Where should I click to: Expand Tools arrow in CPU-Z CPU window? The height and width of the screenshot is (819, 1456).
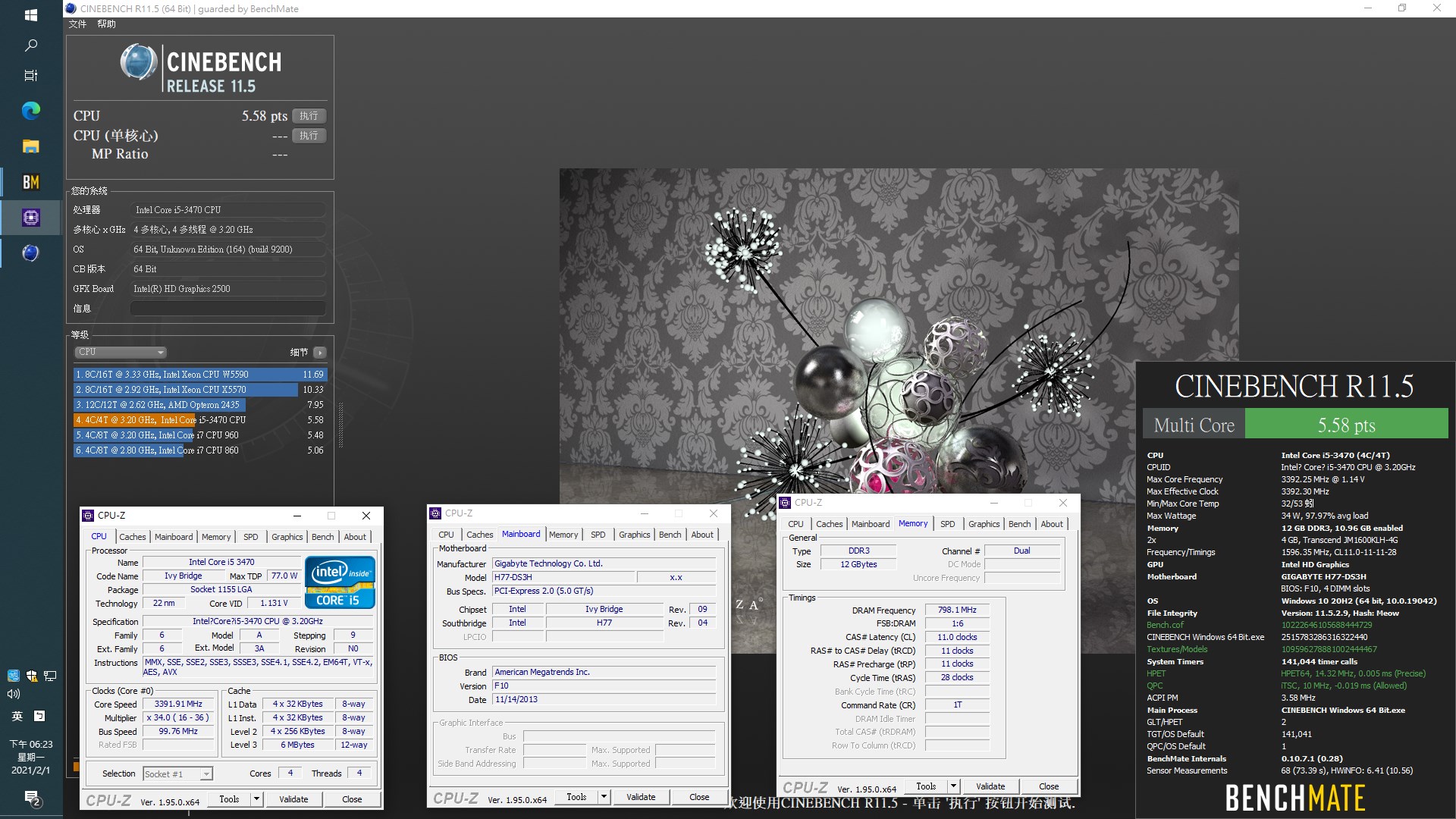click(x=256, y=799)
